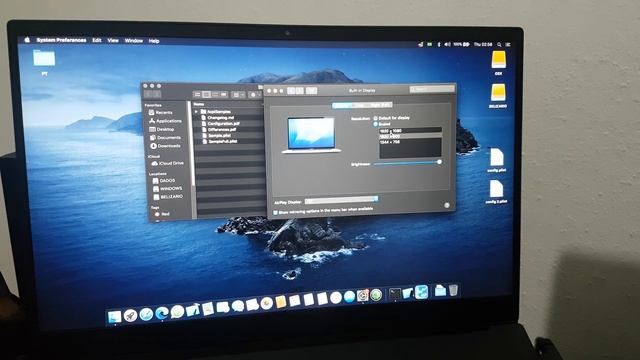This screenshot has height=360, width=640.
Task: Open Documents in the Finder sidebar
Action: (165, 138)
